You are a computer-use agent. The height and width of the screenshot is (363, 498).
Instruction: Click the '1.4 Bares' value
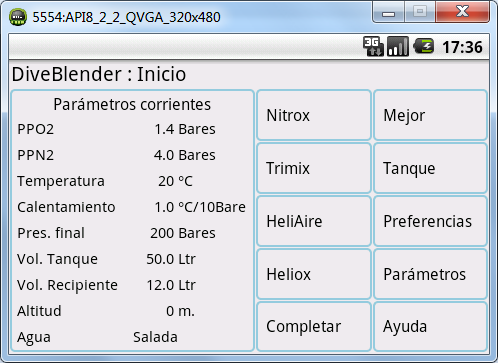[x=185, y=129]
